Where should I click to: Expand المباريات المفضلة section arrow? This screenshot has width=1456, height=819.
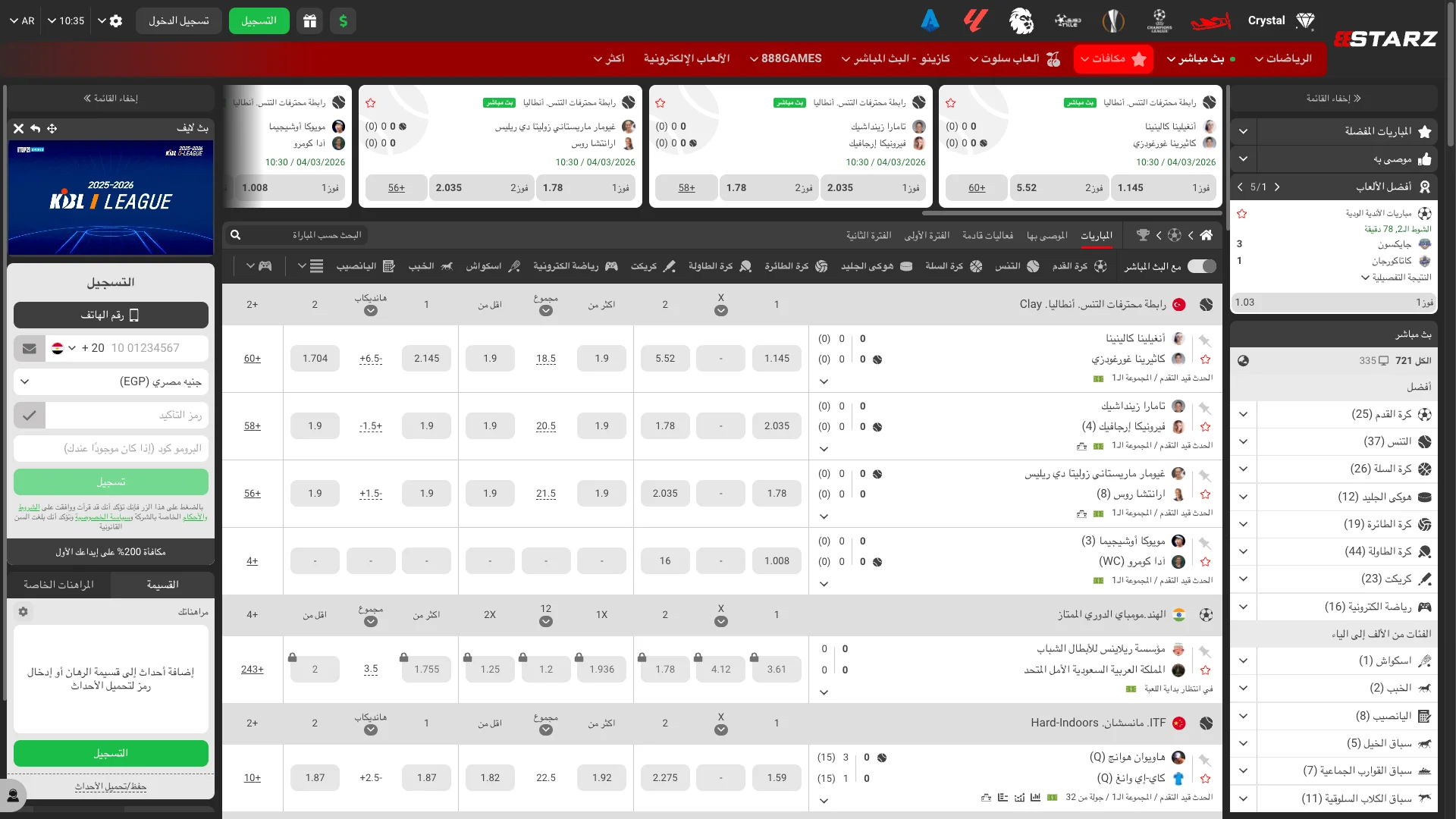click(x=1243, y=131)
